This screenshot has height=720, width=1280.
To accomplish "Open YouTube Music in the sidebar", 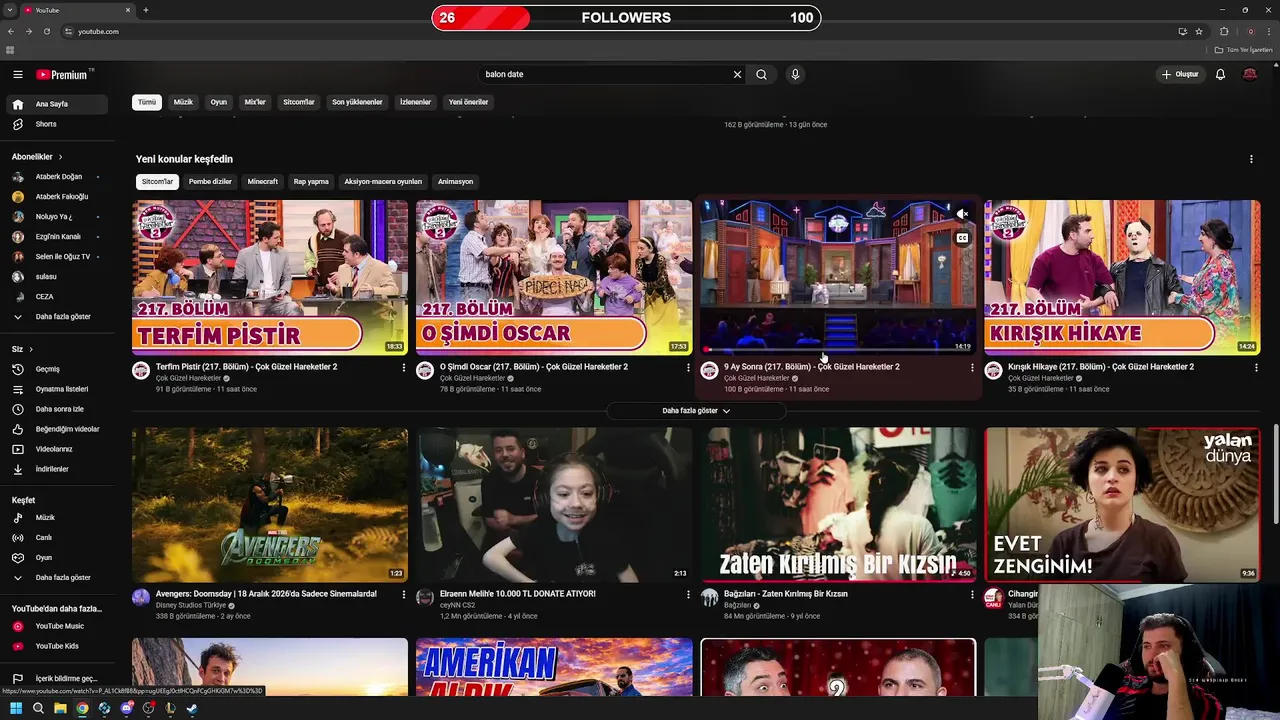I will 58,626.
